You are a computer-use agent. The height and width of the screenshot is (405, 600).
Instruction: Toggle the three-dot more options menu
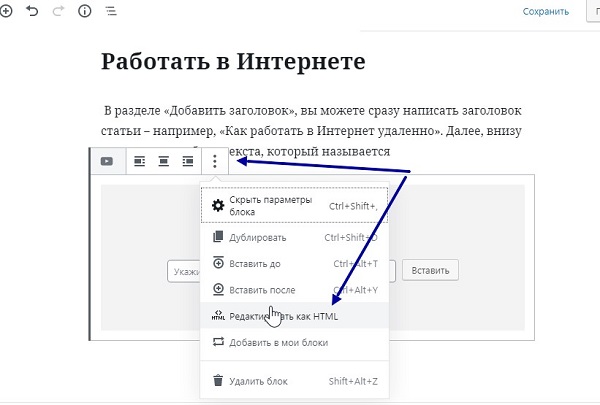click(x=215, y=161)
